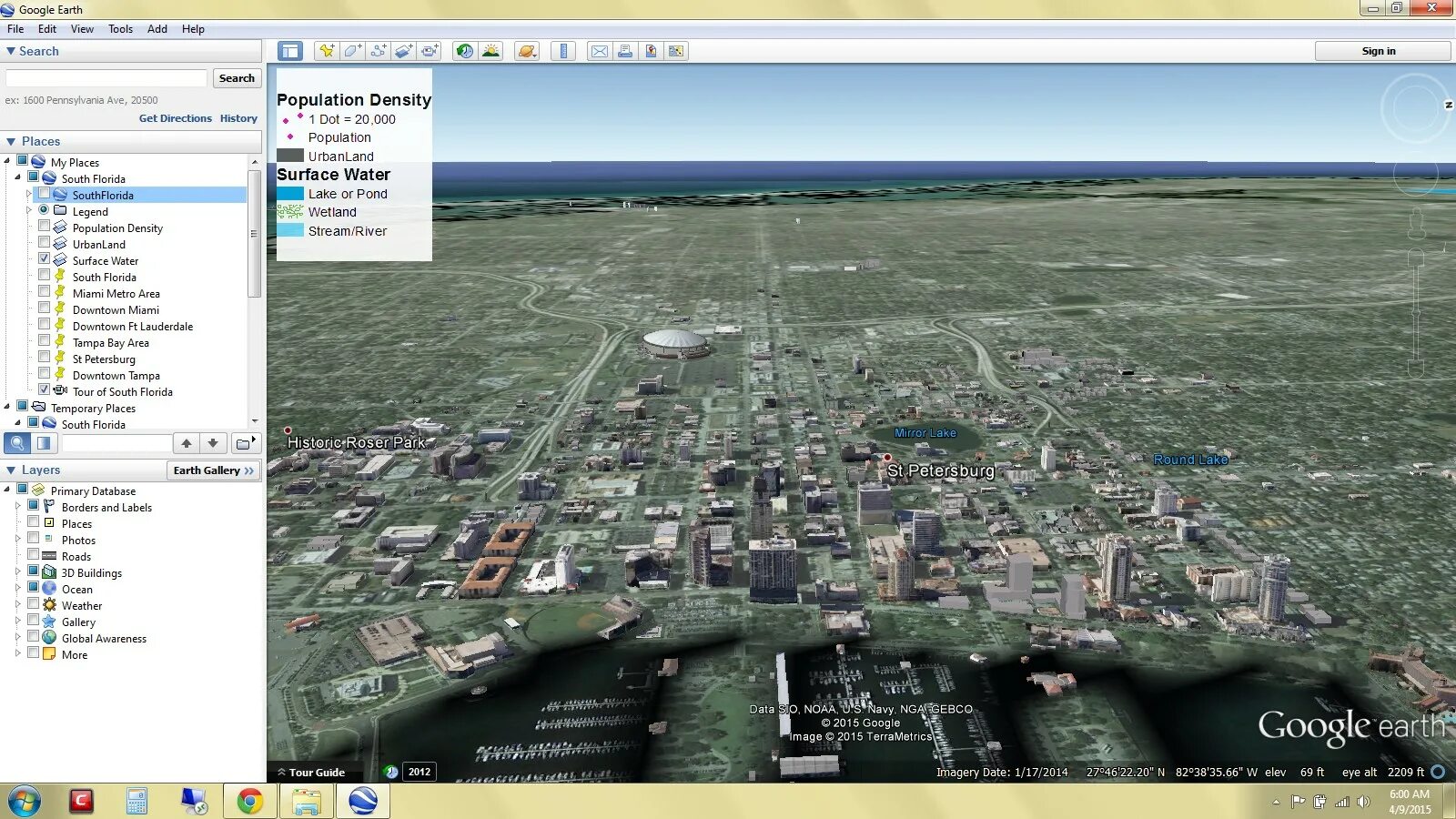Select the Legend radio button
This screenshot has width=1456, height=819.
point(44,209)
